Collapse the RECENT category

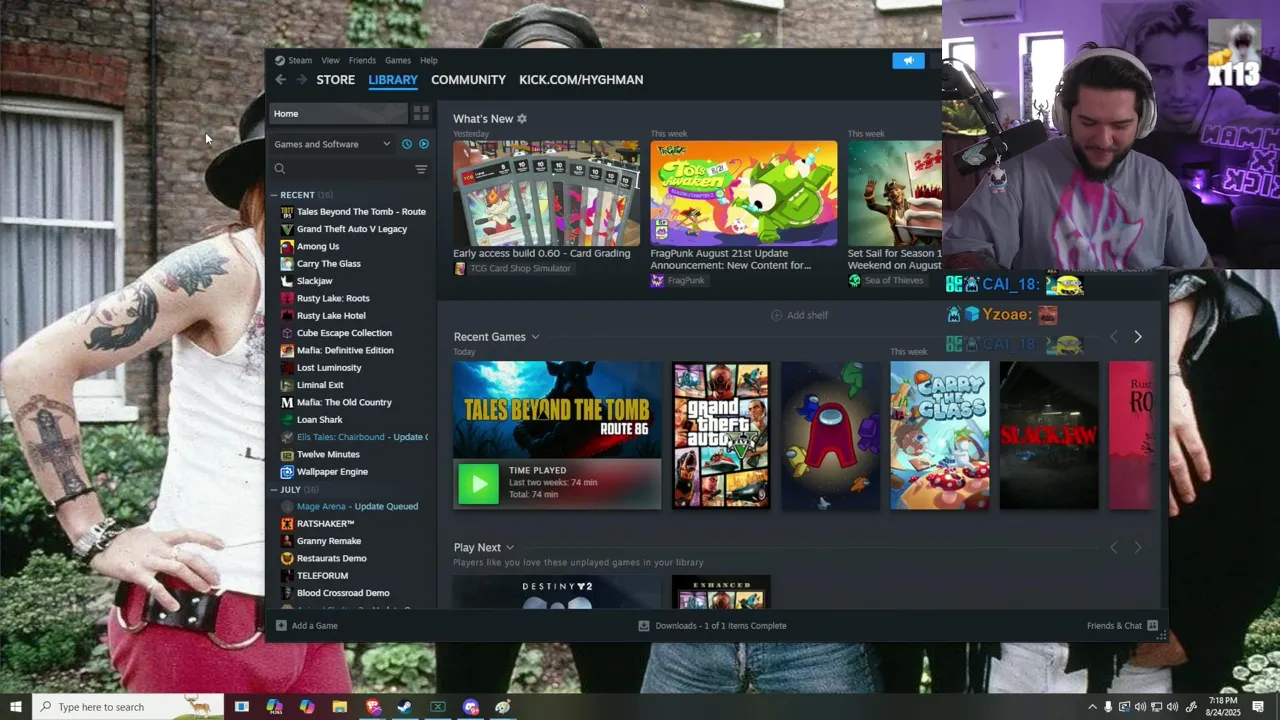(x=274, y=195)
